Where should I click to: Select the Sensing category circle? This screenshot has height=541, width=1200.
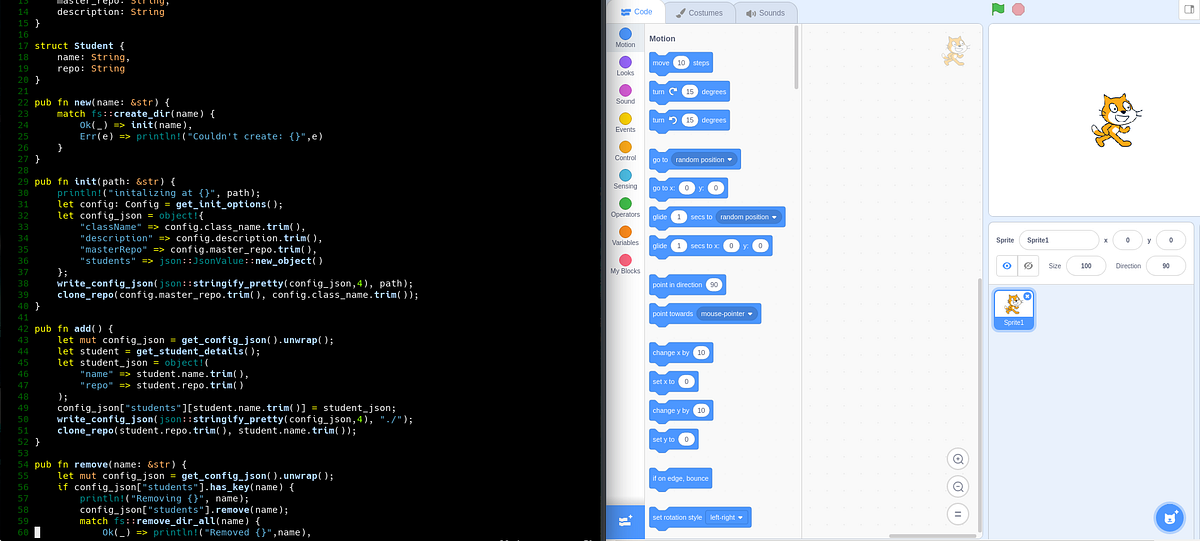pos(625,175)
